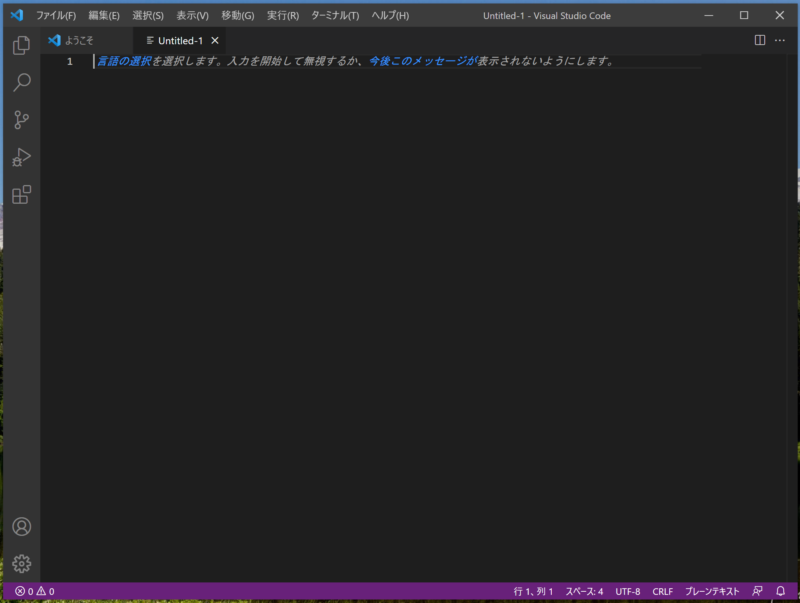
Task: Open the Extensions view icon
Action: click(x=21, y=194)
